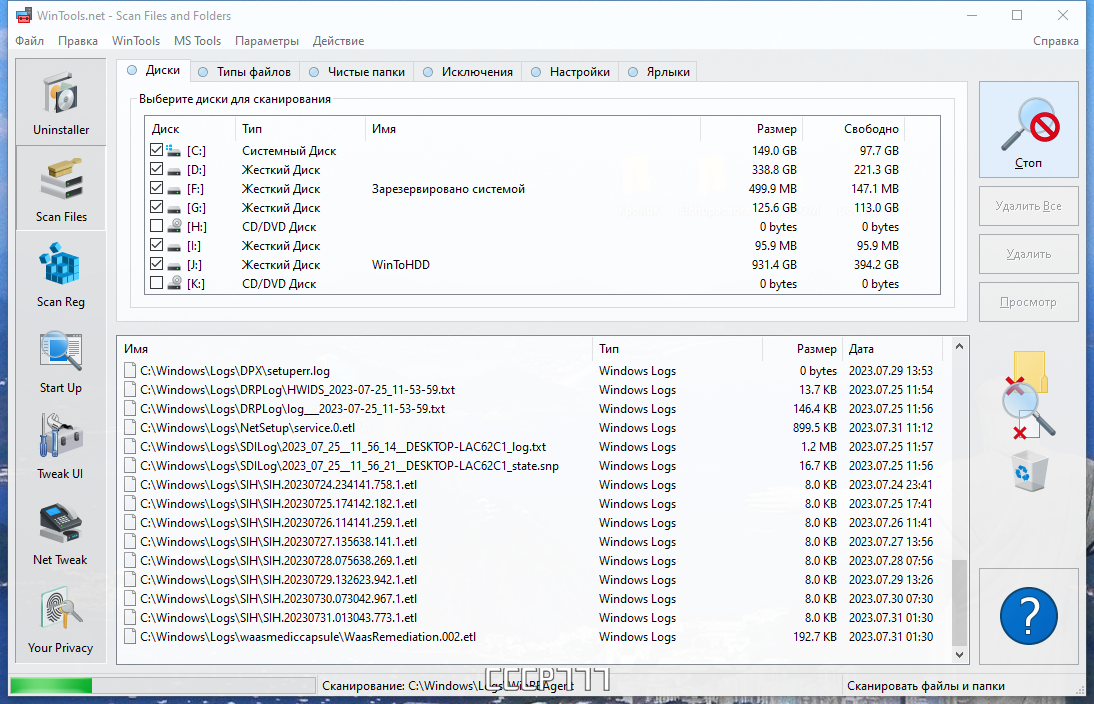Stop scanning with the Стоп button
1094x704 pixels.
point(1028,130)
